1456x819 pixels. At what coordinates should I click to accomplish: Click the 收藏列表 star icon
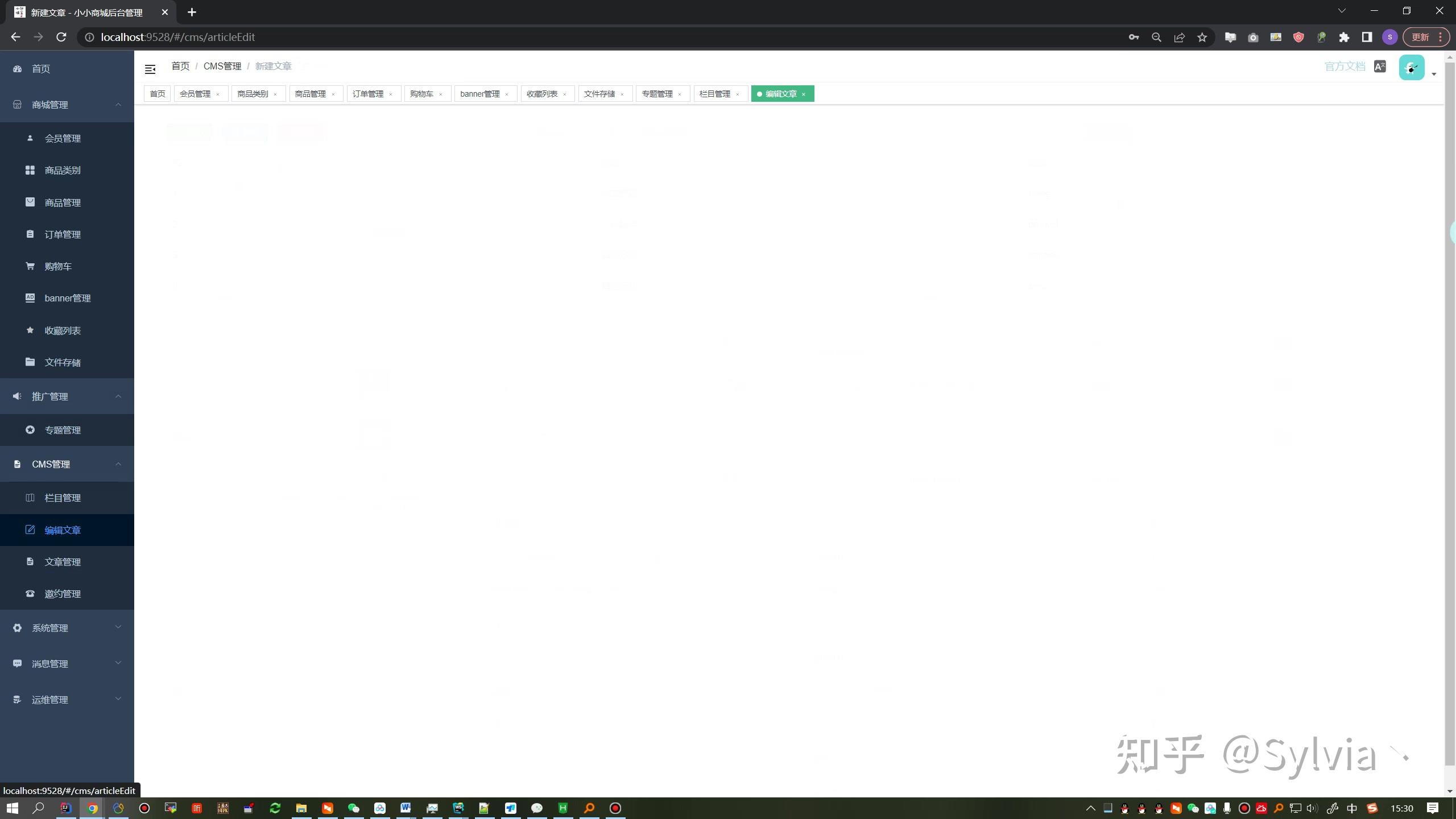click(x=30, y=330)
